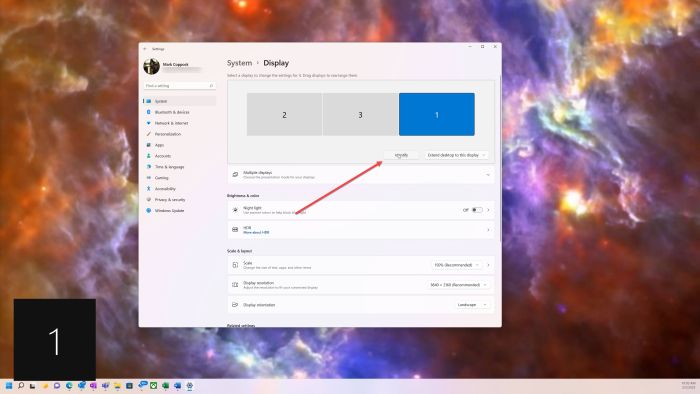Click the Settings back arrow
The height and width of the screenshot is (394, 700).
tap(145, 49)
